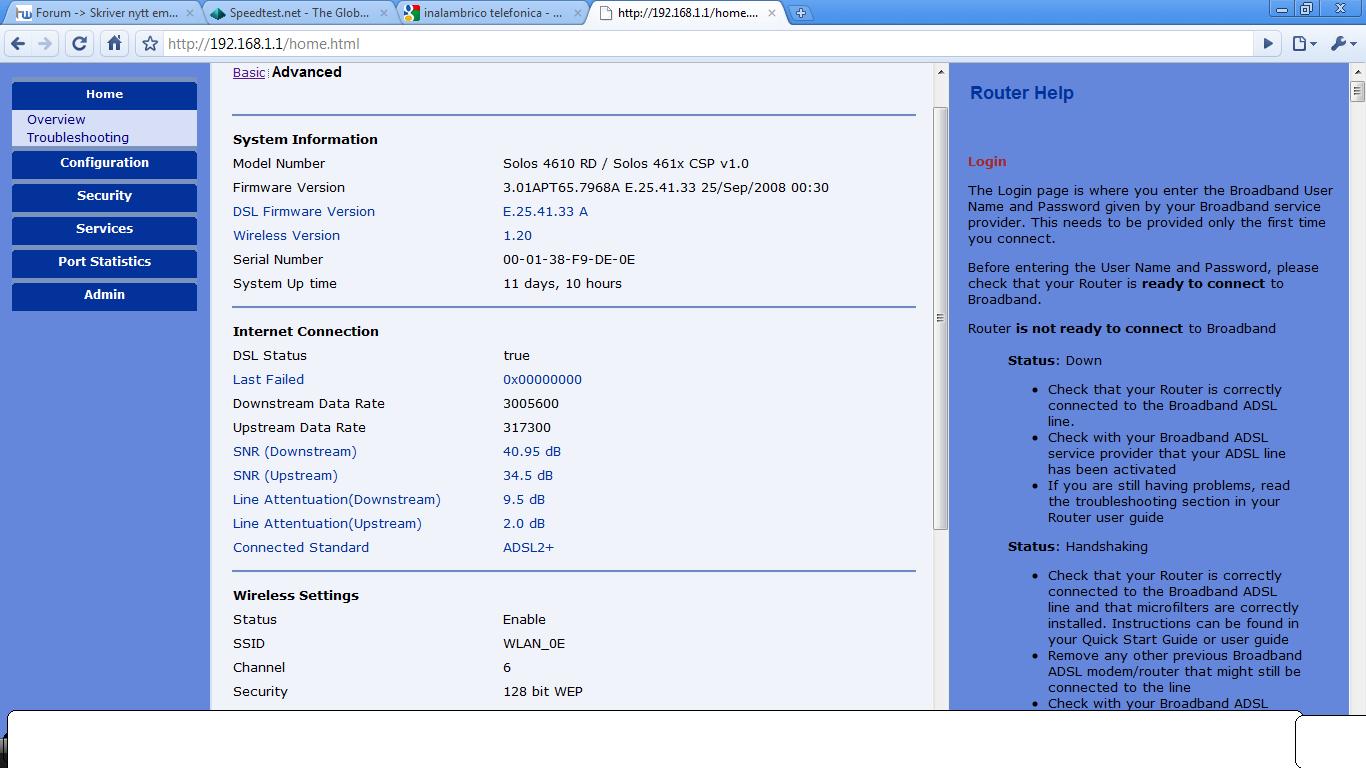Viewport: 1366px width, 768px height.
Task: Click the SNR (Upstream) label
Action: [285, 475]
